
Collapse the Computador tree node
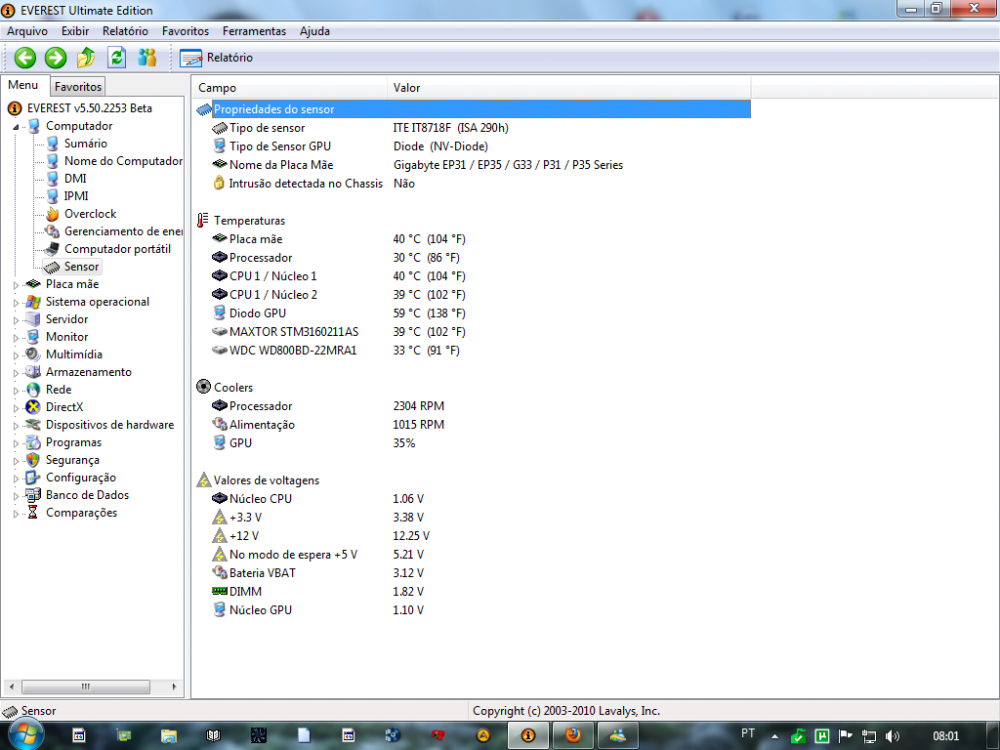tap(16, 127)
